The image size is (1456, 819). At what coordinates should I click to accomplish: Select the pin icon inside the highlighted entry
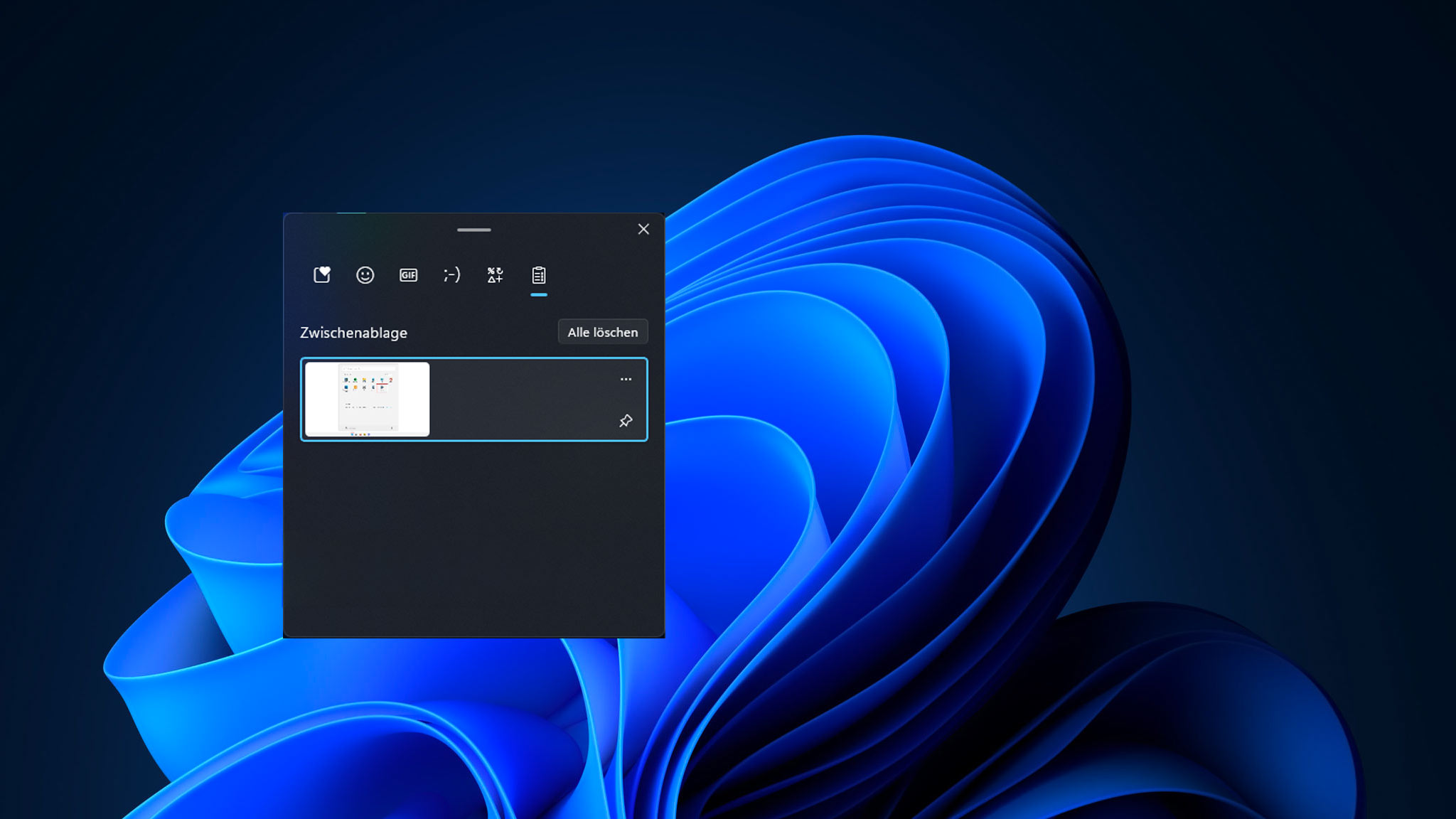click(626, 421)
